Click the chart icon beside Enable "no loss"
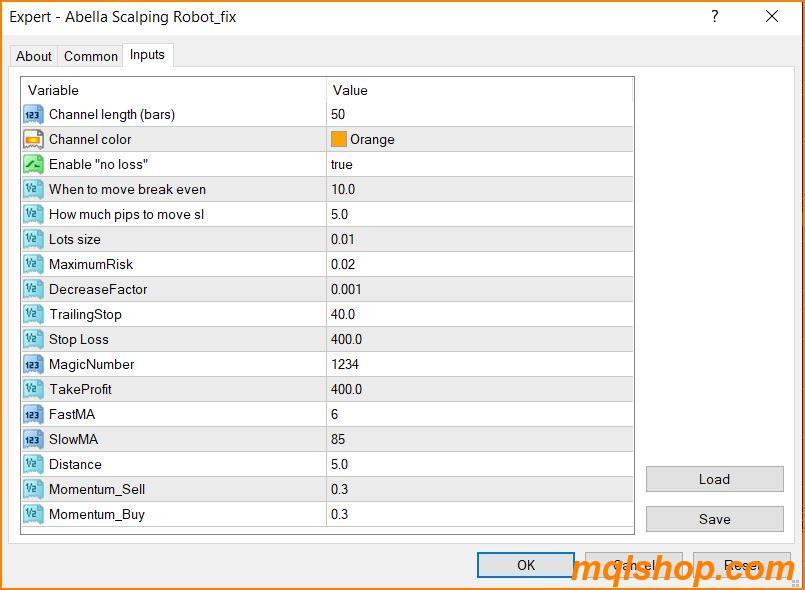 pos(33,164)
